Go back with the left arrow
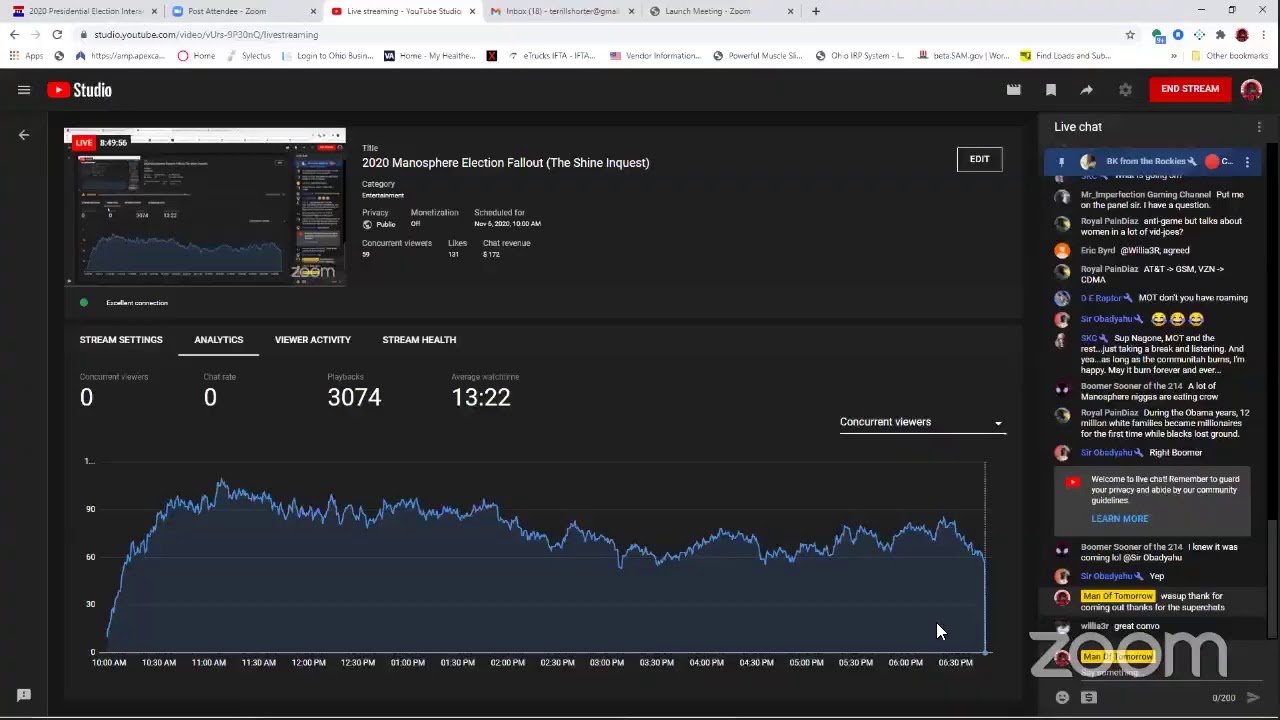1280x720 pixels. tap(24, 135)
